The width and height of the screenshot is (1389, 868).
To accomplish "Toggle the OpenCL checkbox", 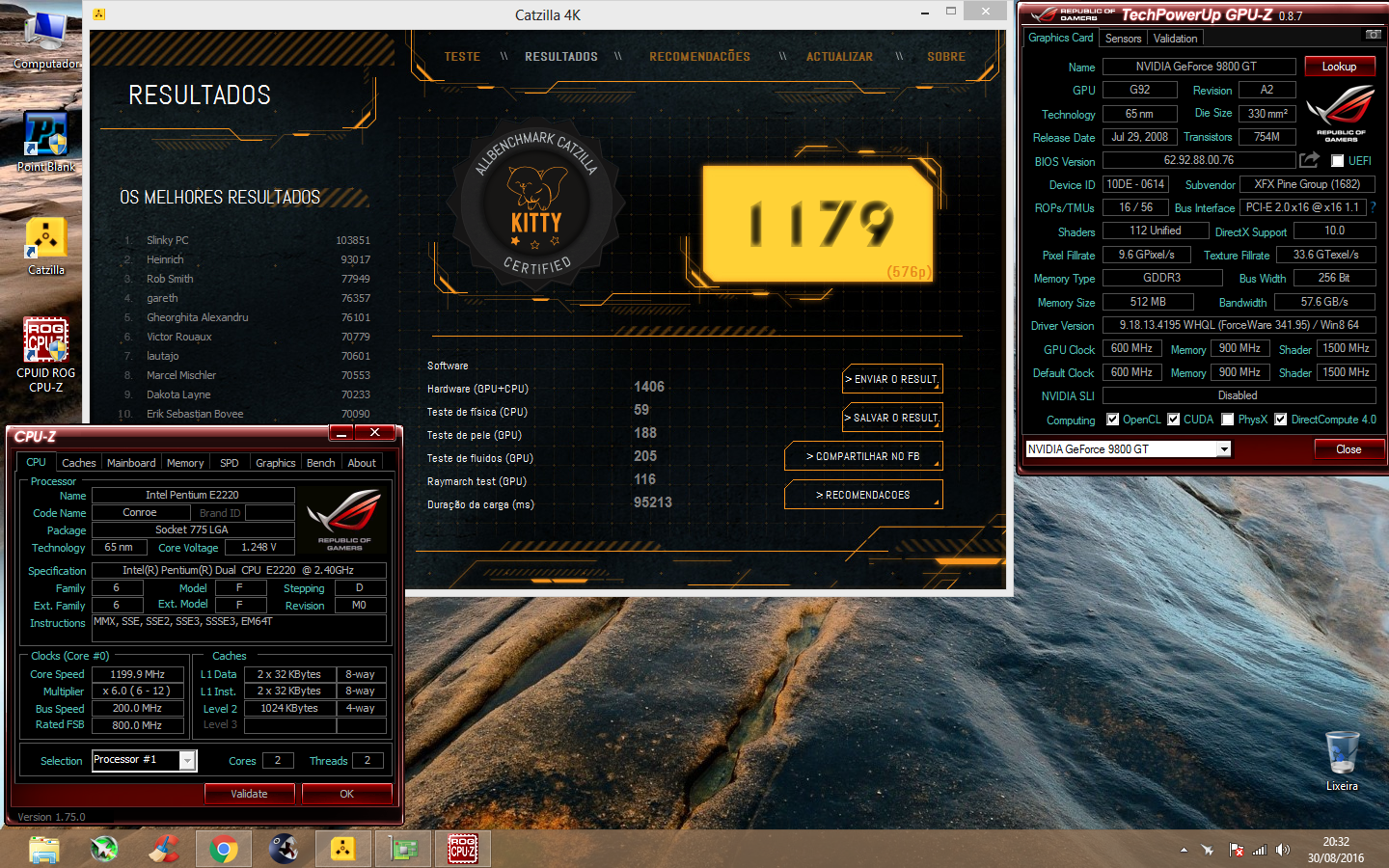I will click(1113, 420).
